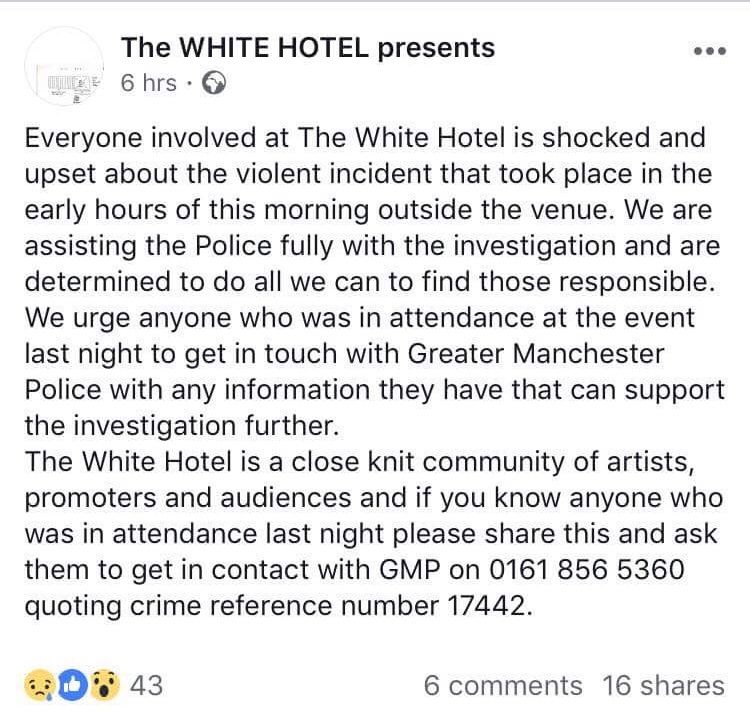The height and width of the screenshot is (713, 750).
Task: Click the phrase the investigation further
Action: [x=182, y=426]
